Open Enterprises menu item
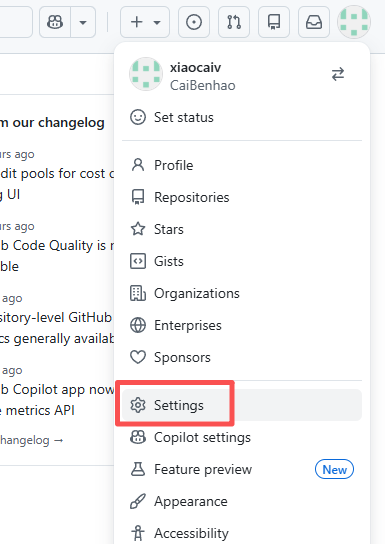385x544 pixels. pyautogui.click(x=242, y=325)
